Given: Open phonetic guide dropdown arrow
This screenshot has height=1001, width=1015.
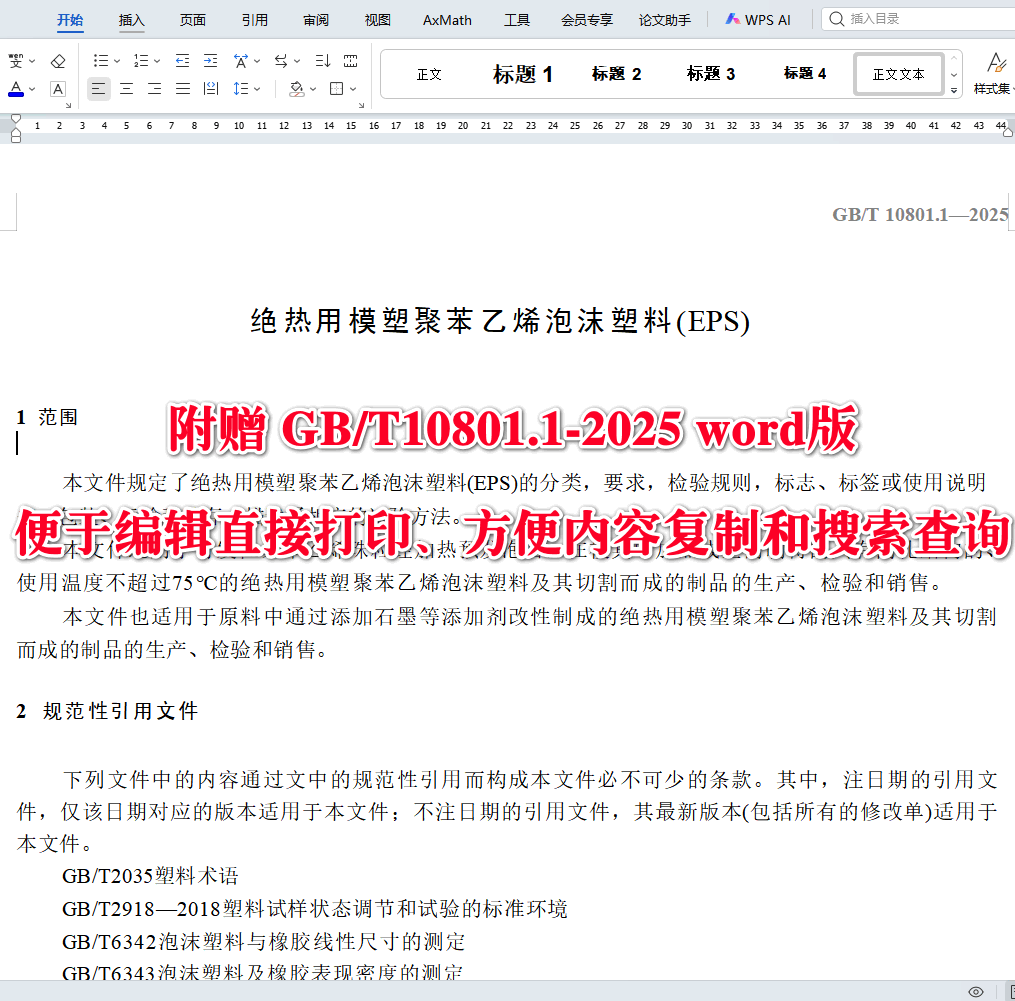Looking at the screenshot, I should point(32,62).
